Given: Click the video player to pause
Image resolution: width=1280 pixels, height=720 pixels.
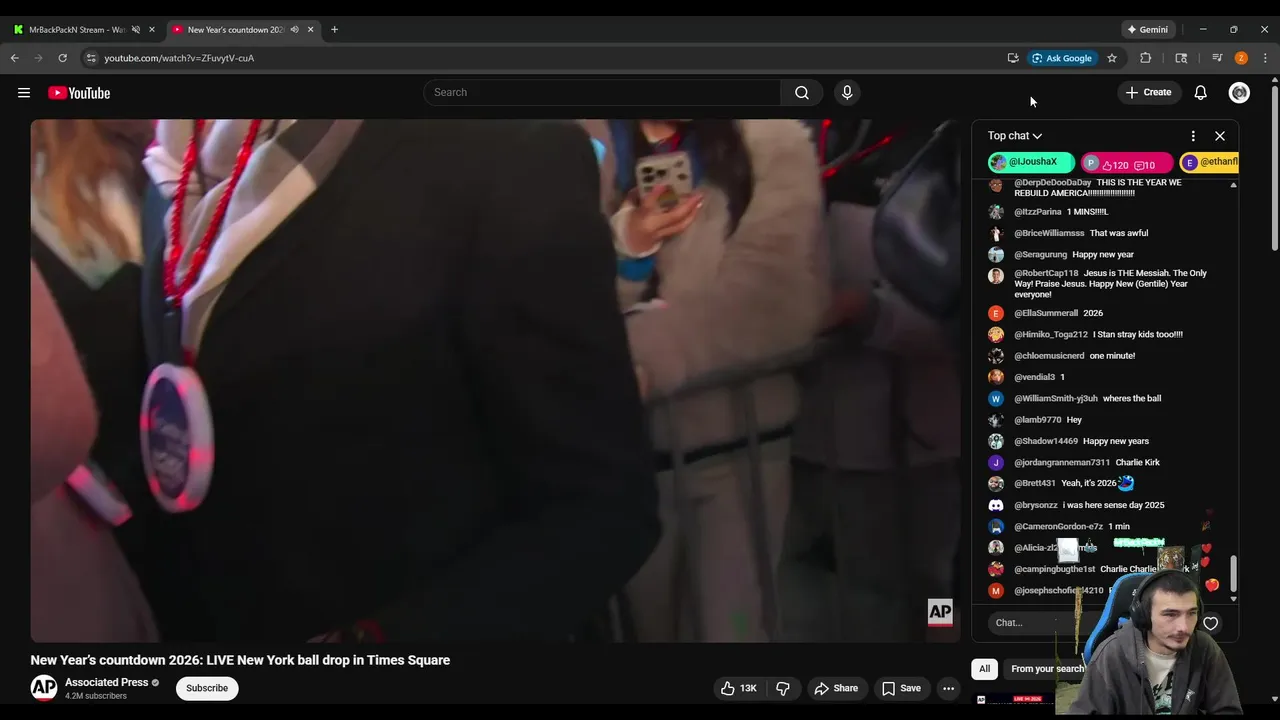Looking at the screenshot, I should click(x=495, y=380).
